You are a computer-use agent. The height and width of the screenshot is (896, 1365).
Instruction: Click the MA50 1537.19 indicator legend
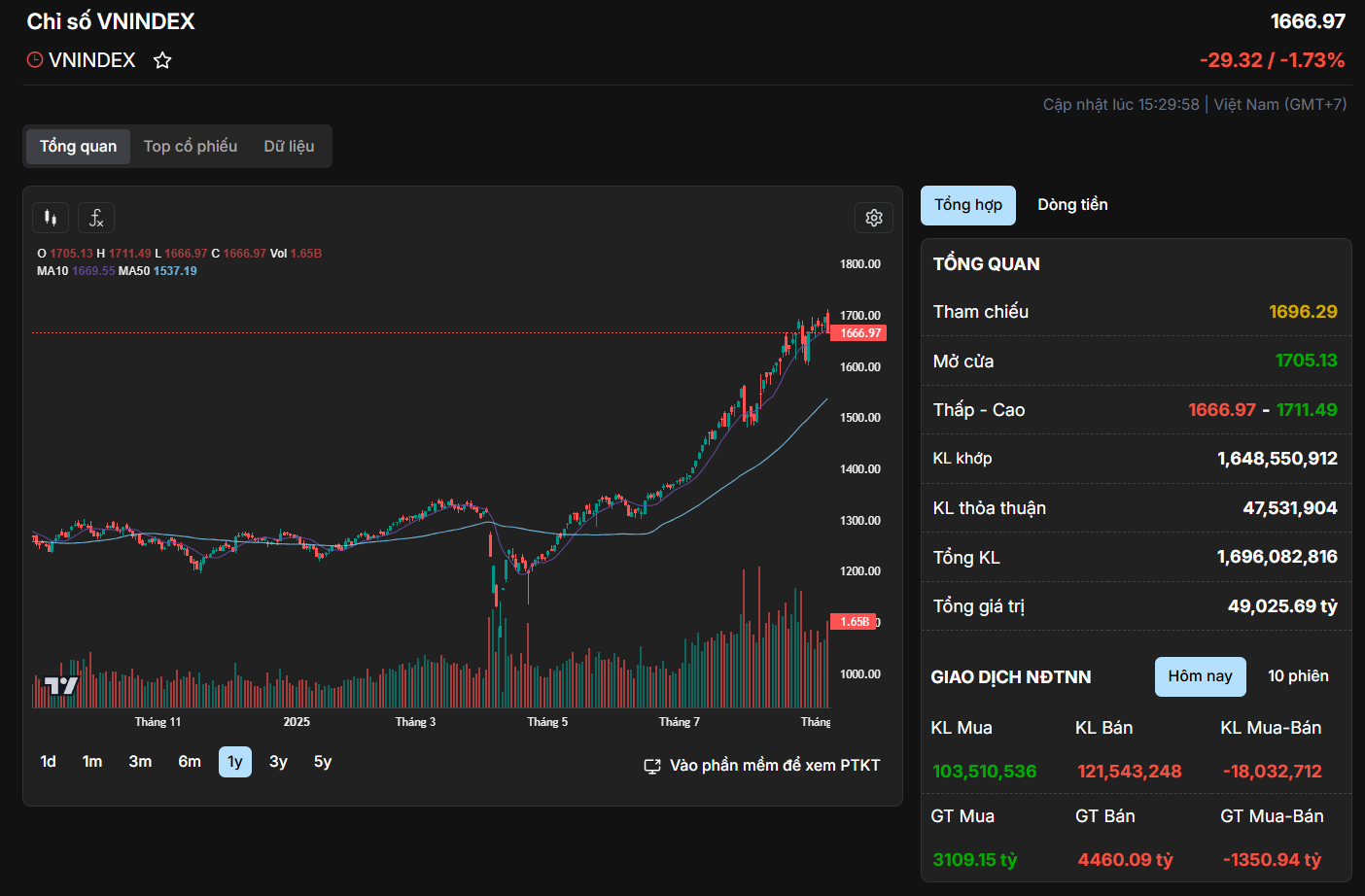(157, 271)
